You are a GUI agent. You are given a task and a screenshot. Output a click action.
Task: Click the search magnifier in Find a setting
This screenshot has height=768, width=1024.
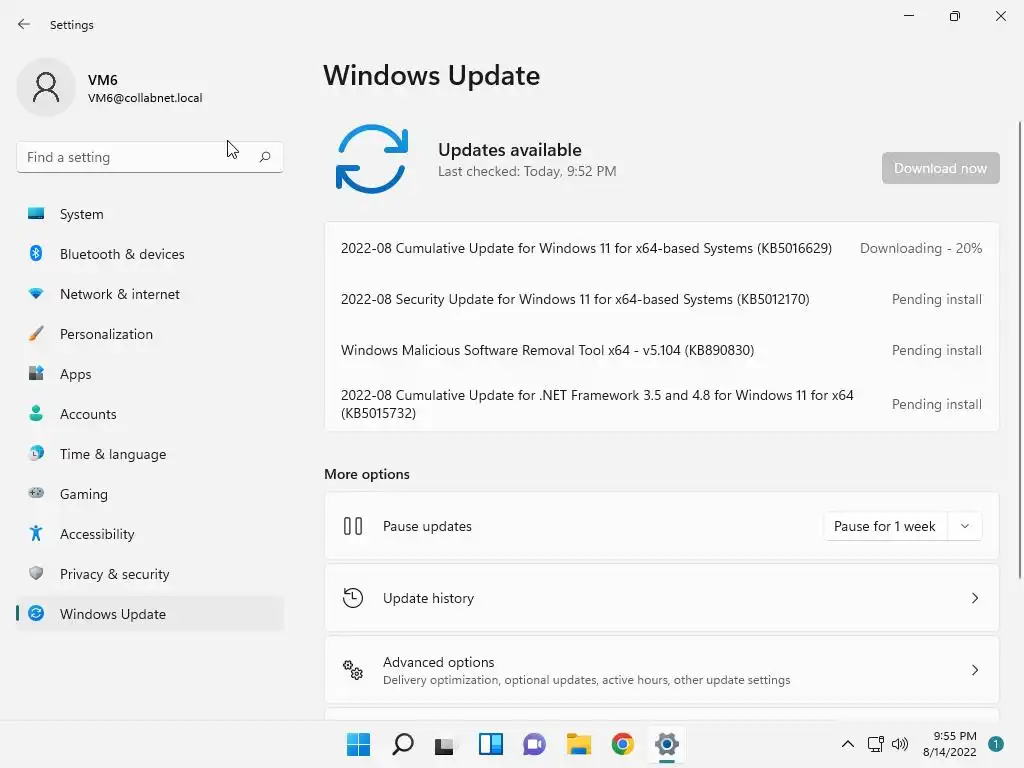click(264, 157)
